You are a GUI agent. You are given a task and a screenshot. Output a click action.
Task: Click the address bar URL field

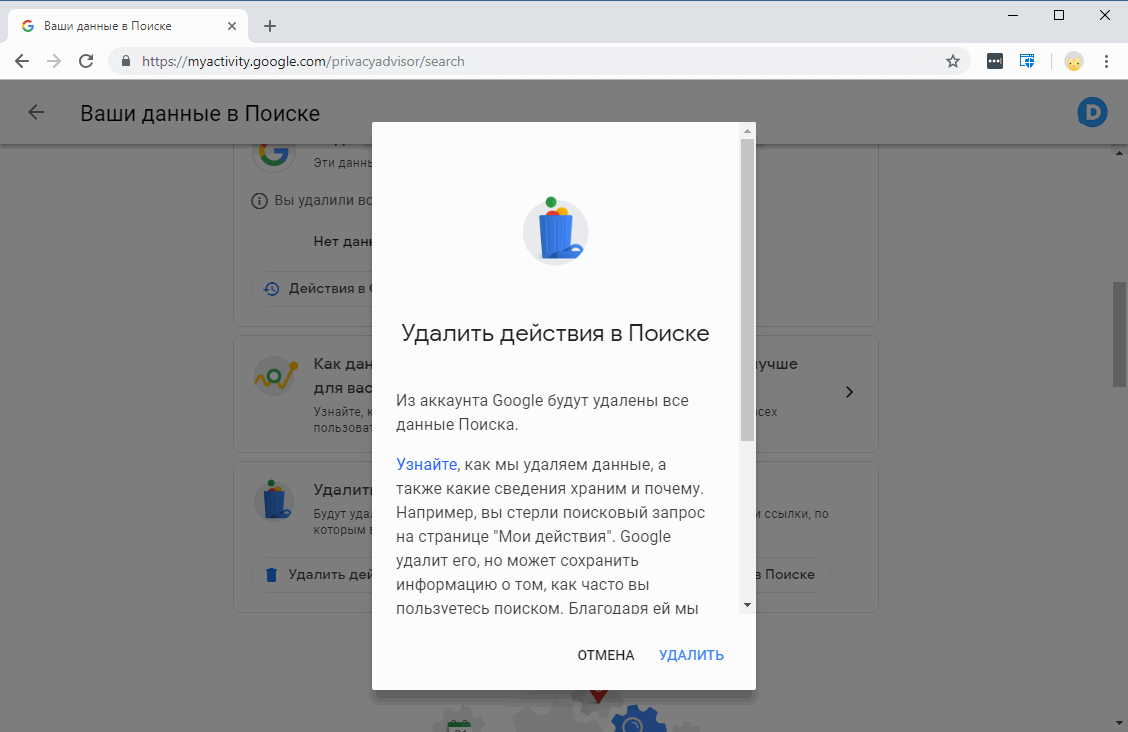(540, 61)
